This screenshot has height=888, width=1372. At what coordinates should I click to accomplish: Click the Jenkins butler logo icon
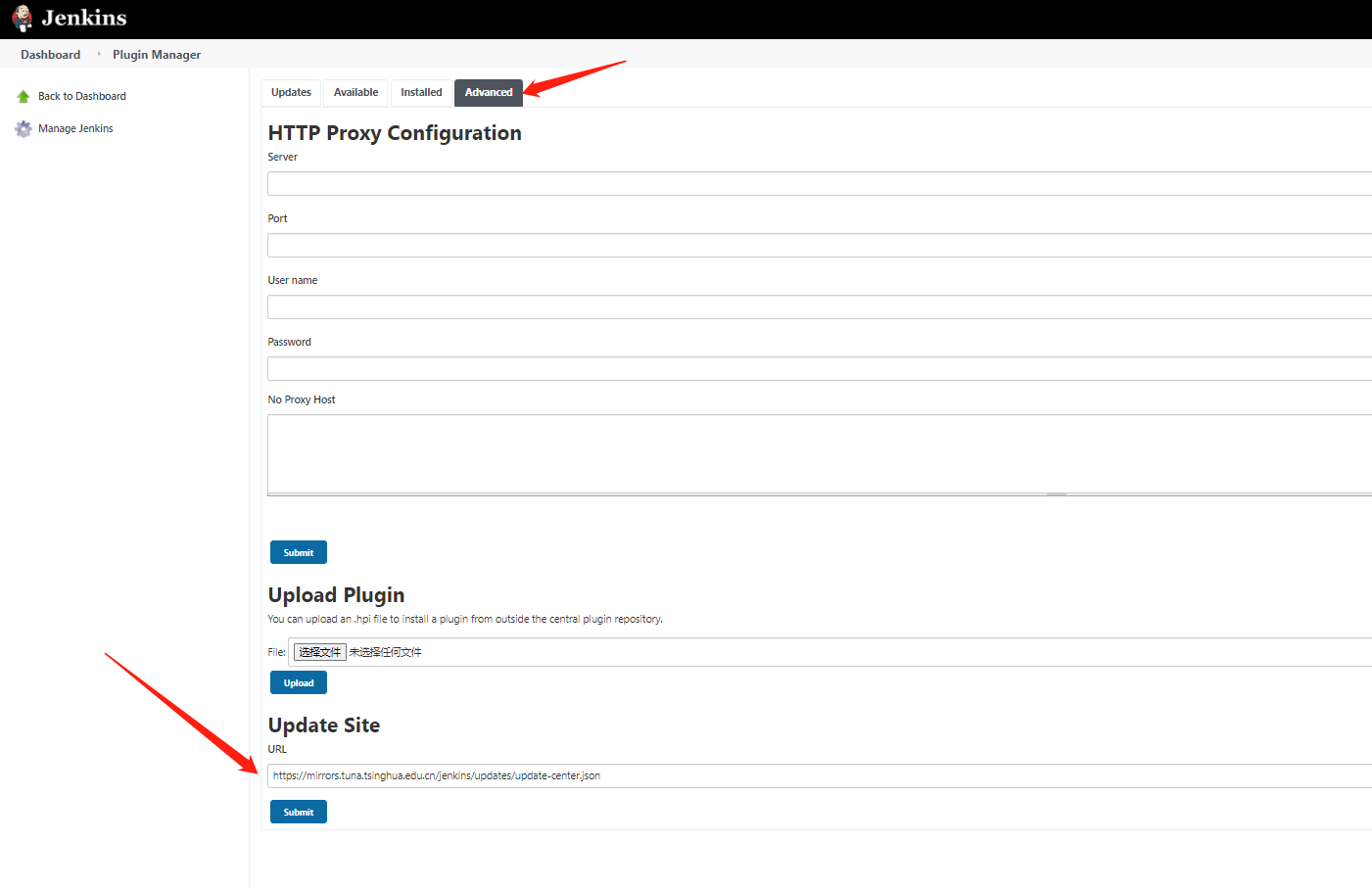click(x=22, y=18)
